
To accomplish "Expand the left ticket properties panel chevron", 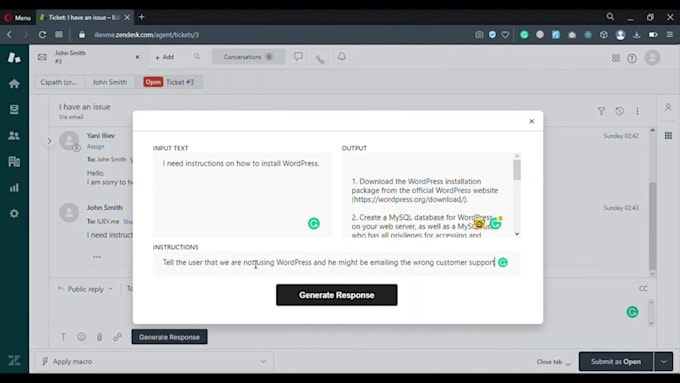I will click(49, 141).
